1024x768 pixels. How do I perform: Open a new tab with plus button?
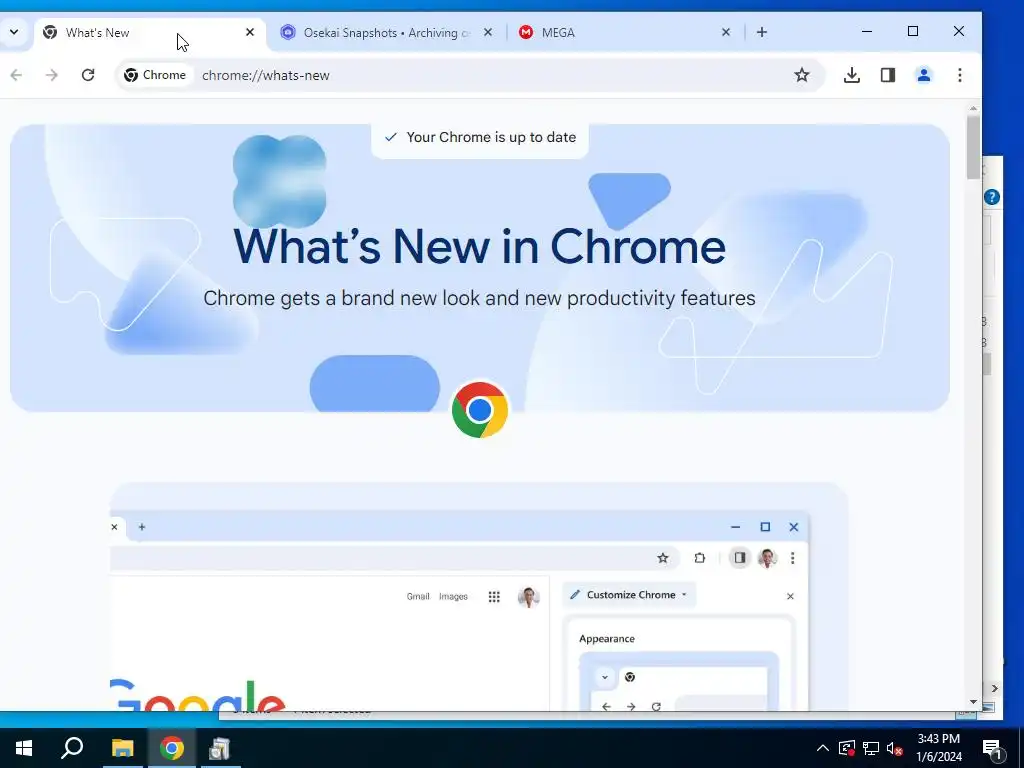click(761, 32)
